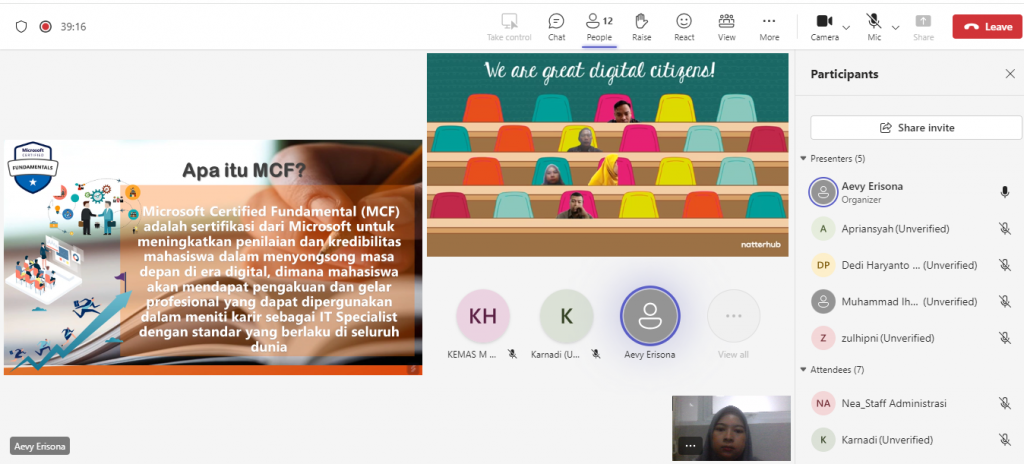Click the 39:16 meeting timer
The image size is (1024, 464).
pyautogui.click(x=73, y=27)
